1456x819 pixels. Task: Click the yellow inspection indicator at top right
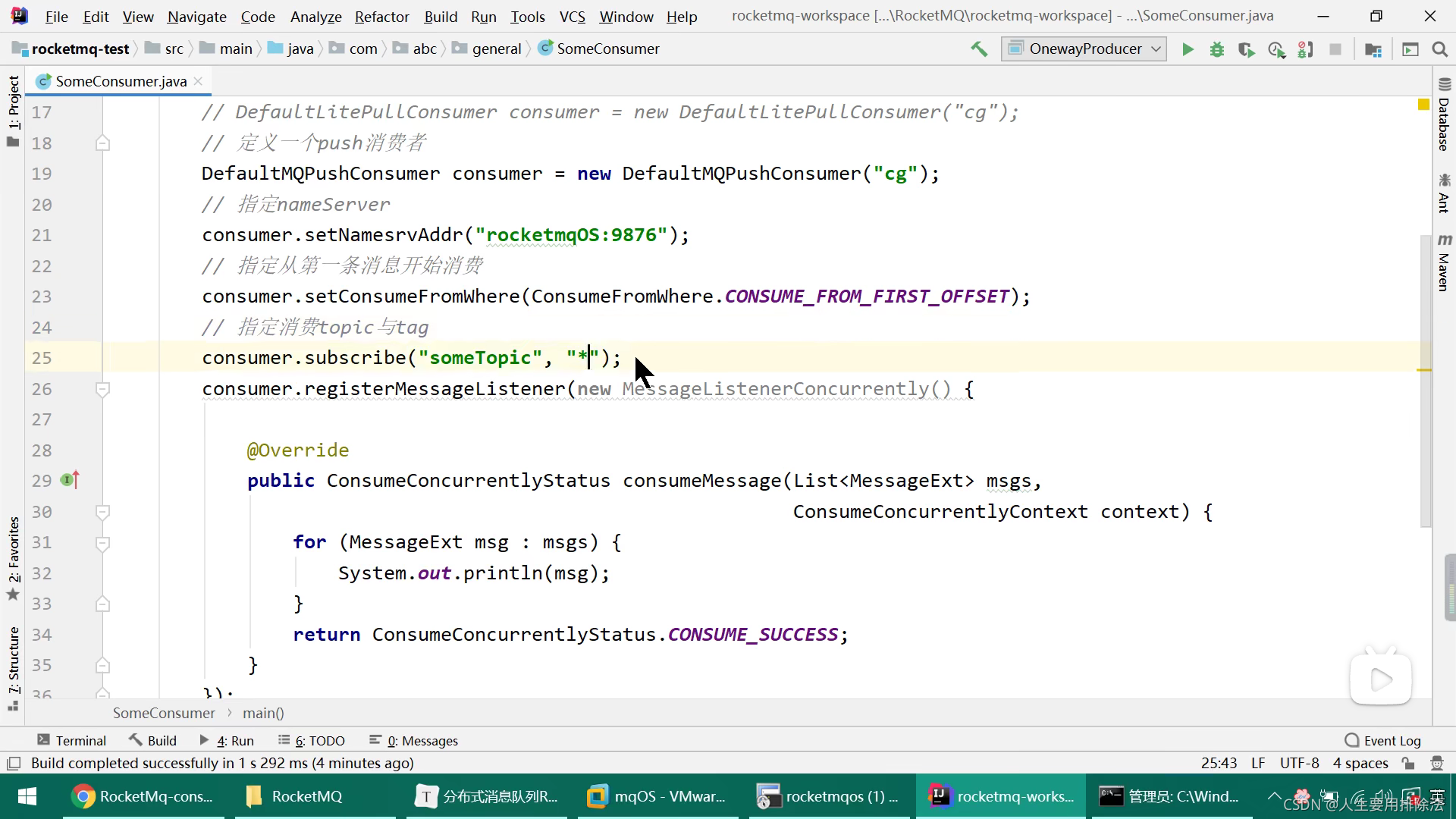1423,105
